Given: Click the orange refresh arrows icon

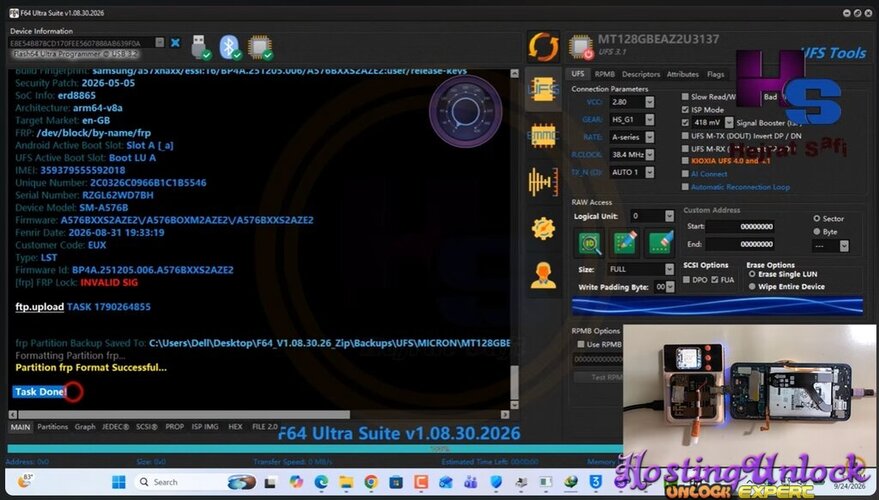Looking at the screenshot, I should [x=543, y=47].
